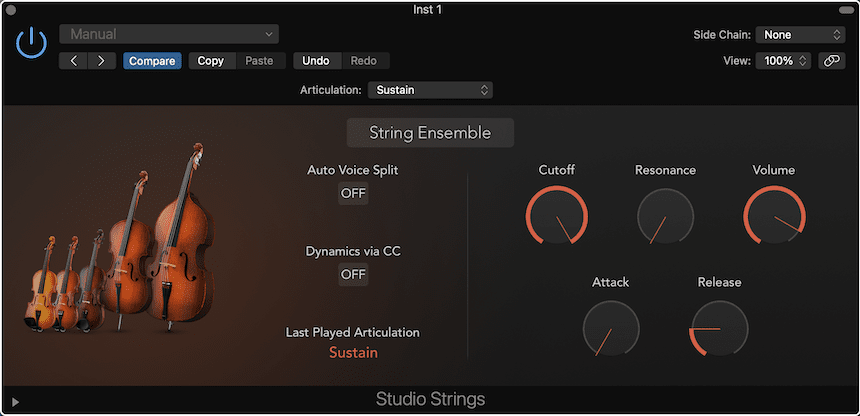Viewport: 860px width, 416px height.
Task: Click the link icon button
Action: click(x=832, y=61)
